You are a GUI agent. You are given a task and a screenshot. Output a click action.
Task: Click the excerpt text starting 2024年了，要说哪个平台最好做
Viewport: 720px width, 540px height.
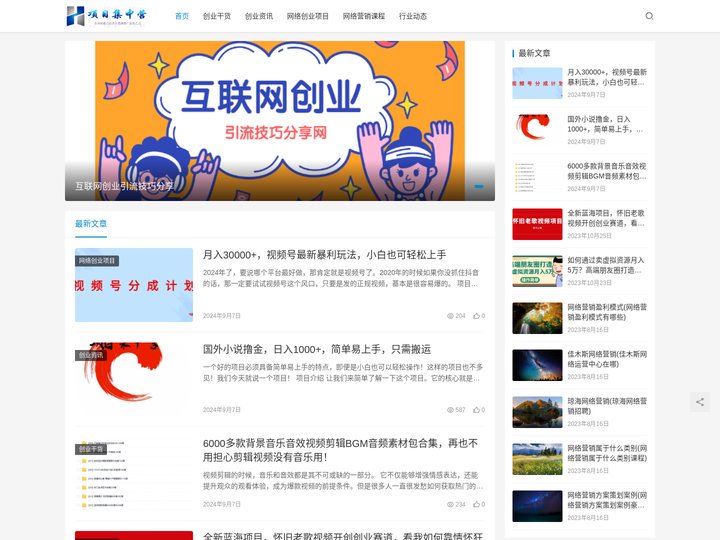(341, 278)
